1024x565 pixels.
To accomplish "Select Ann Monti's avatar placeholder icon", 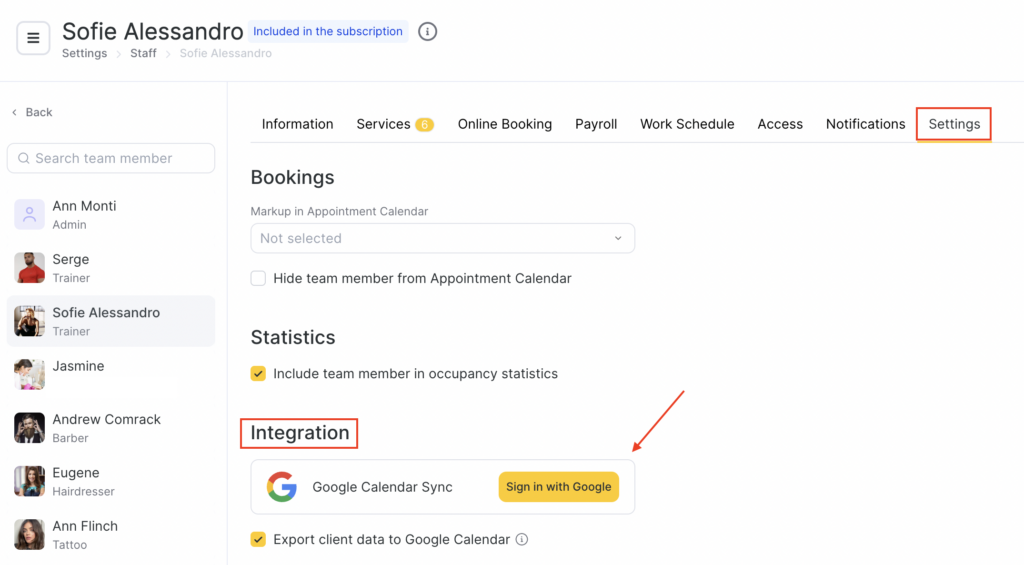I will pyautogui.click(x=30, y=214).
